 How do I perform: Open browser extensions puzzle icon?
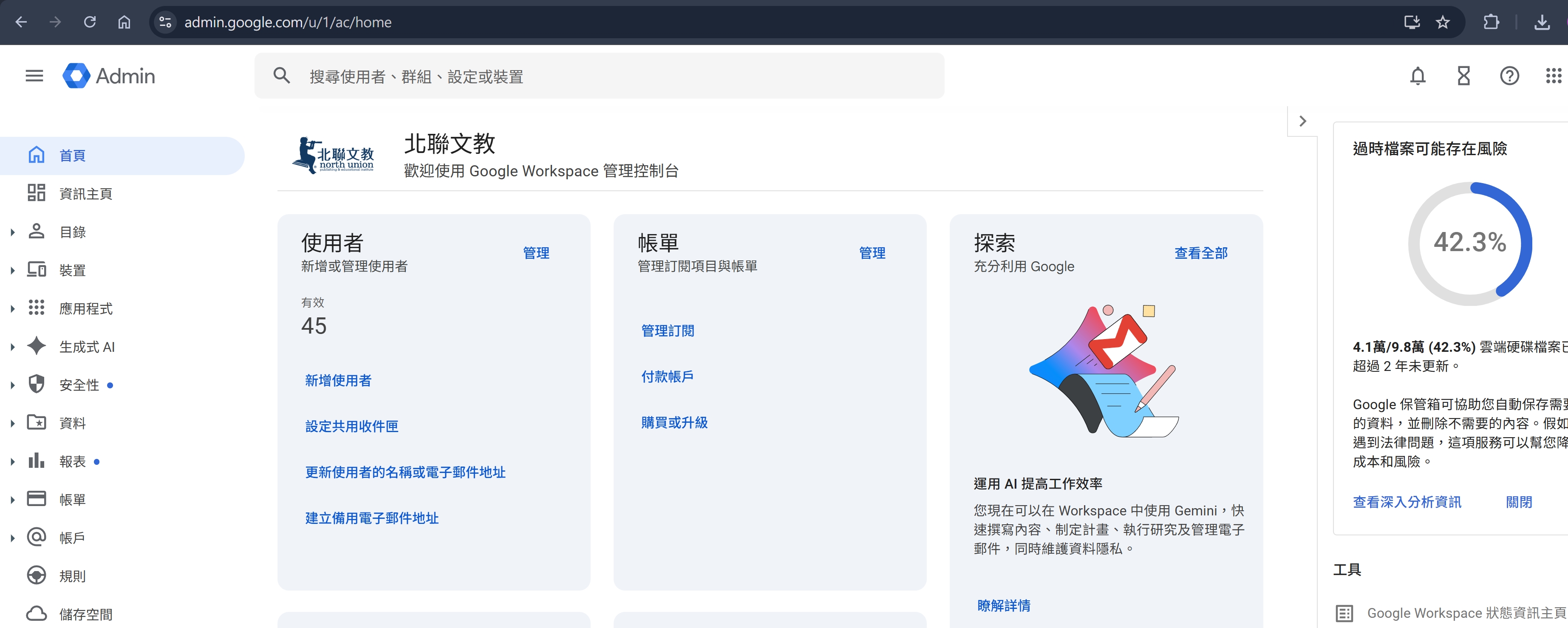(x=1492, y=23)
